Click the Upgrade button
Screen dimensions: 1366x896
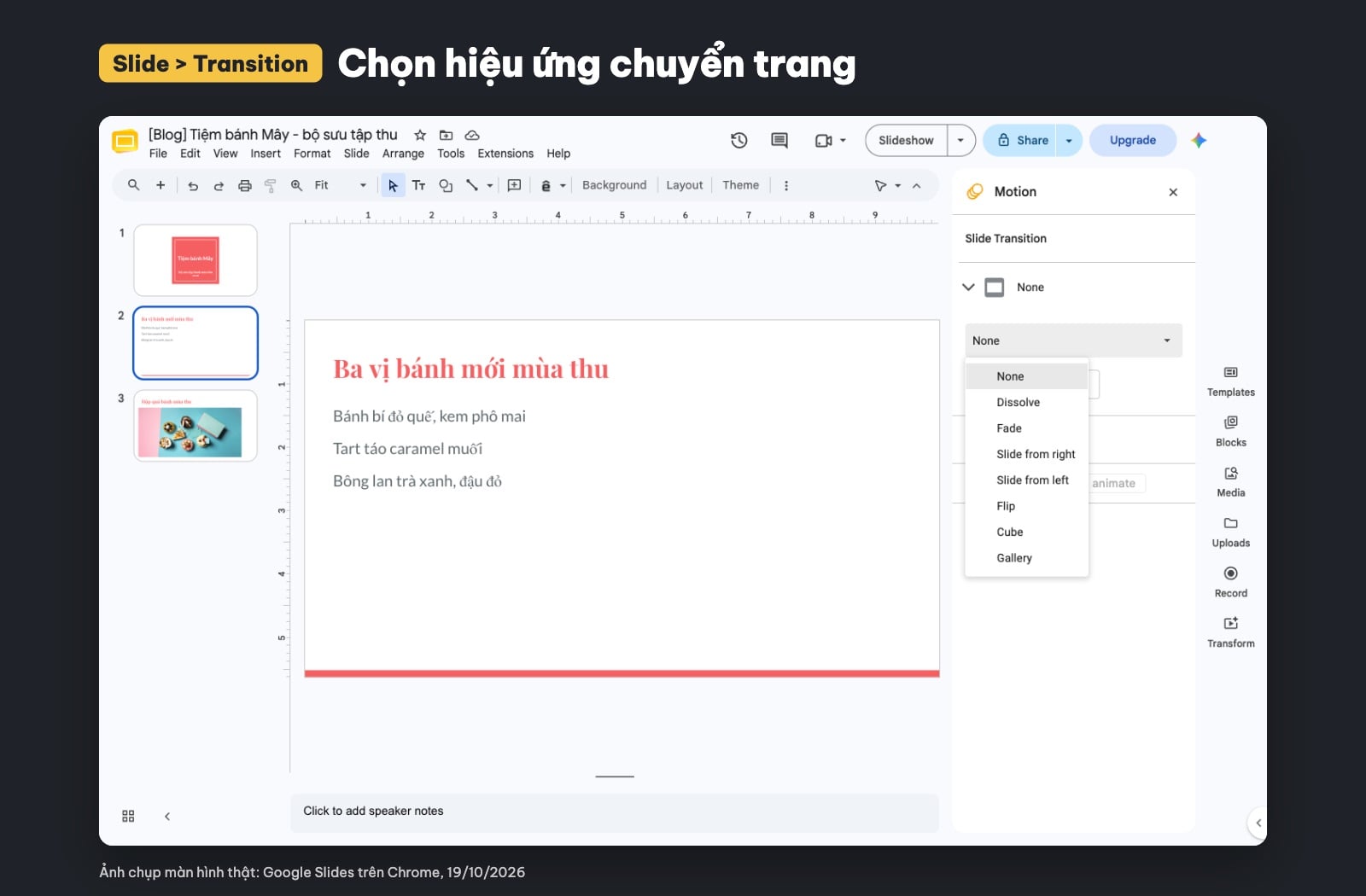pyautogui.click(x=1133, y=141)
